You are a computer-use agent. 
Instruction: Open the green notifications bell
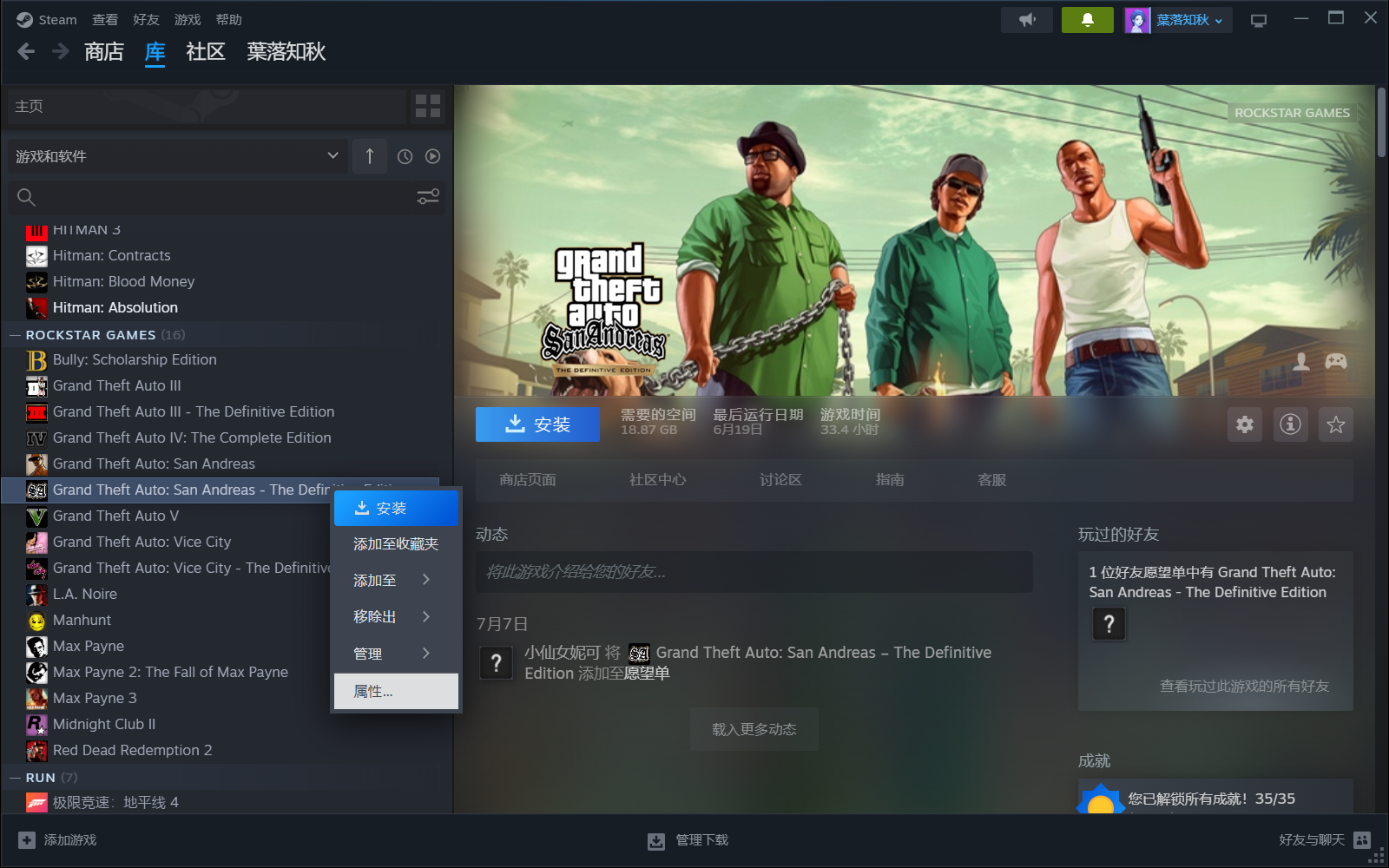(1087, 20)
